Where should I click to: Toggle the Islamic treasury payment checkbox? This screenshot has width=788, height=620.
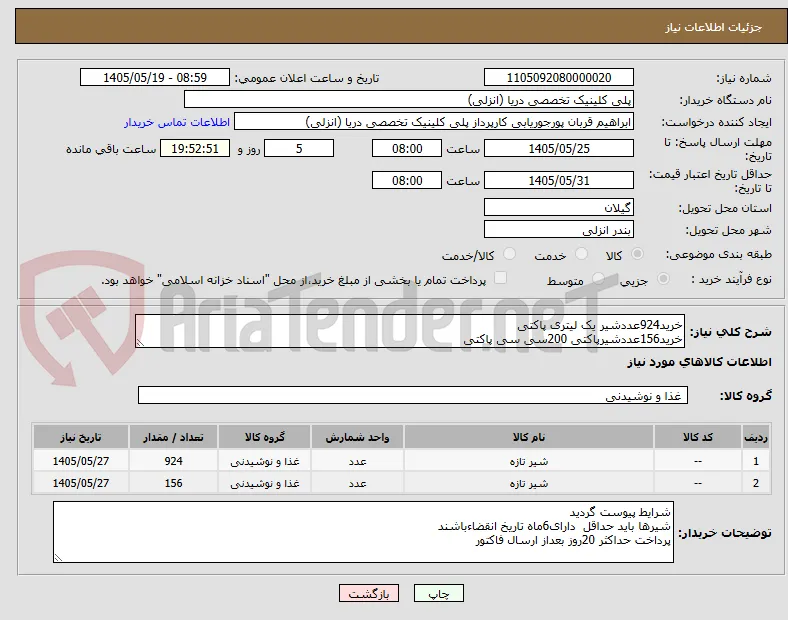coord(501,278)
